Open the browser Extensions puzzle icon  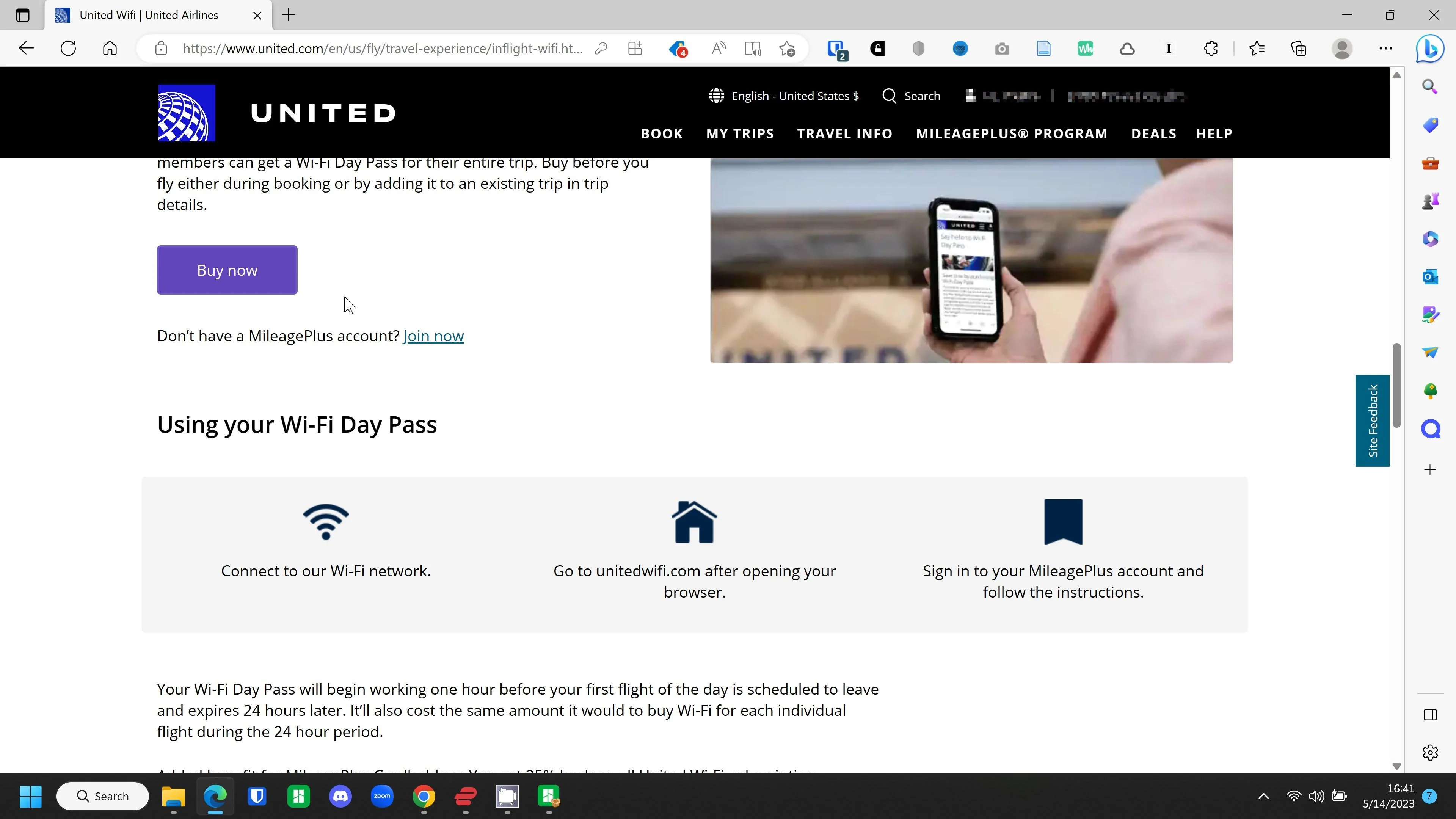1211,49
